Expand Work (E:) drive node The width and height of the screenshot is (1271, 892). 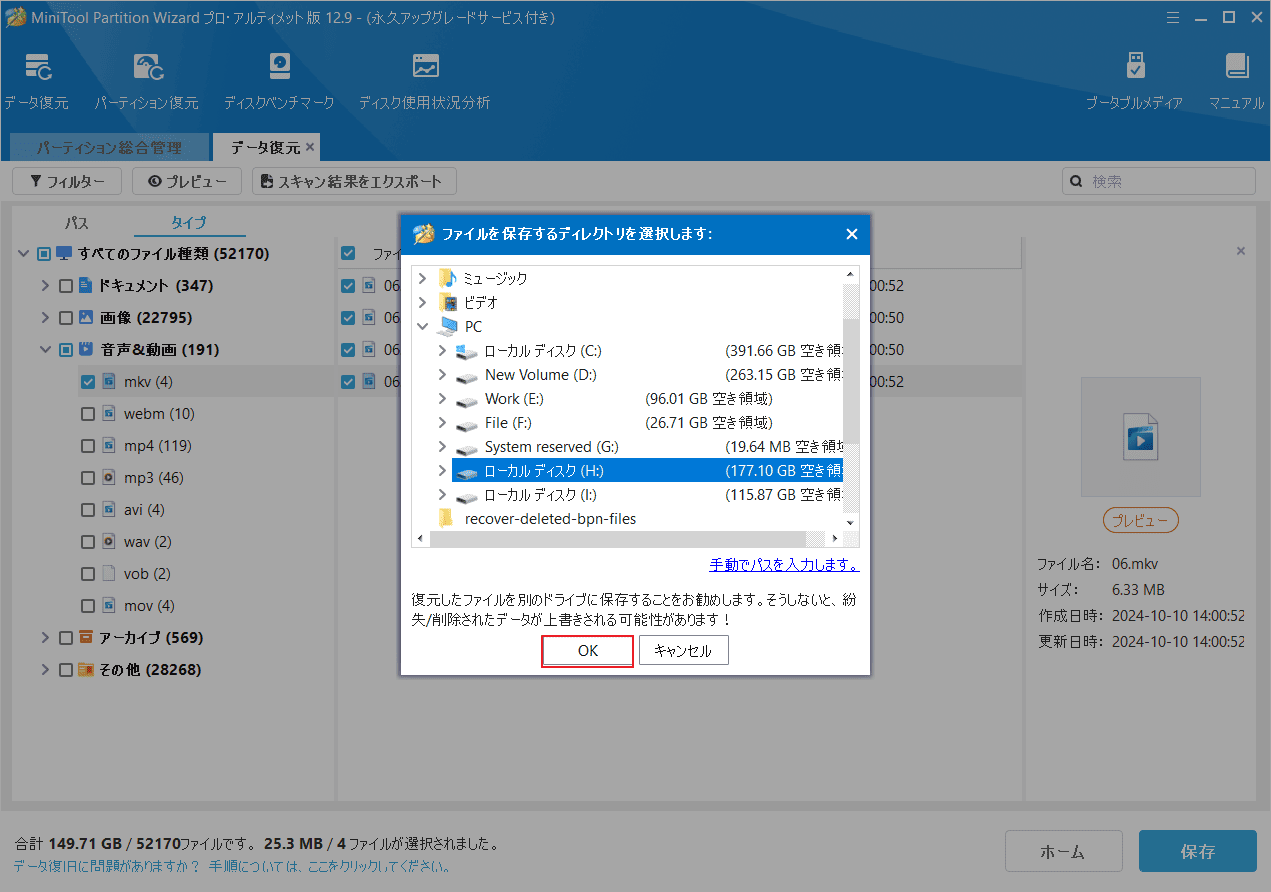[442, 399]
